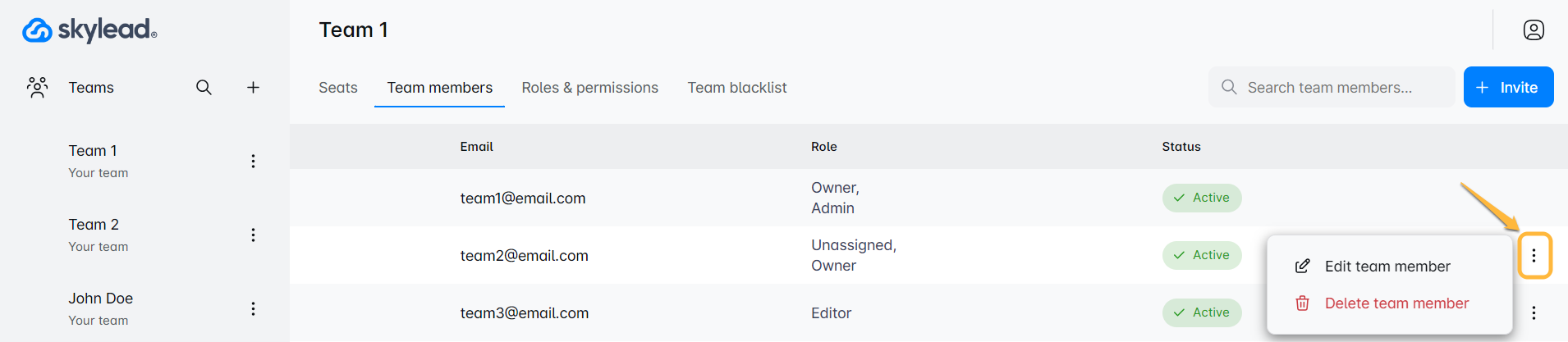This screenshot has height=342, width=1568.
Task: Switch to Roles & permissions tab
Action: (x=589, y=88)
